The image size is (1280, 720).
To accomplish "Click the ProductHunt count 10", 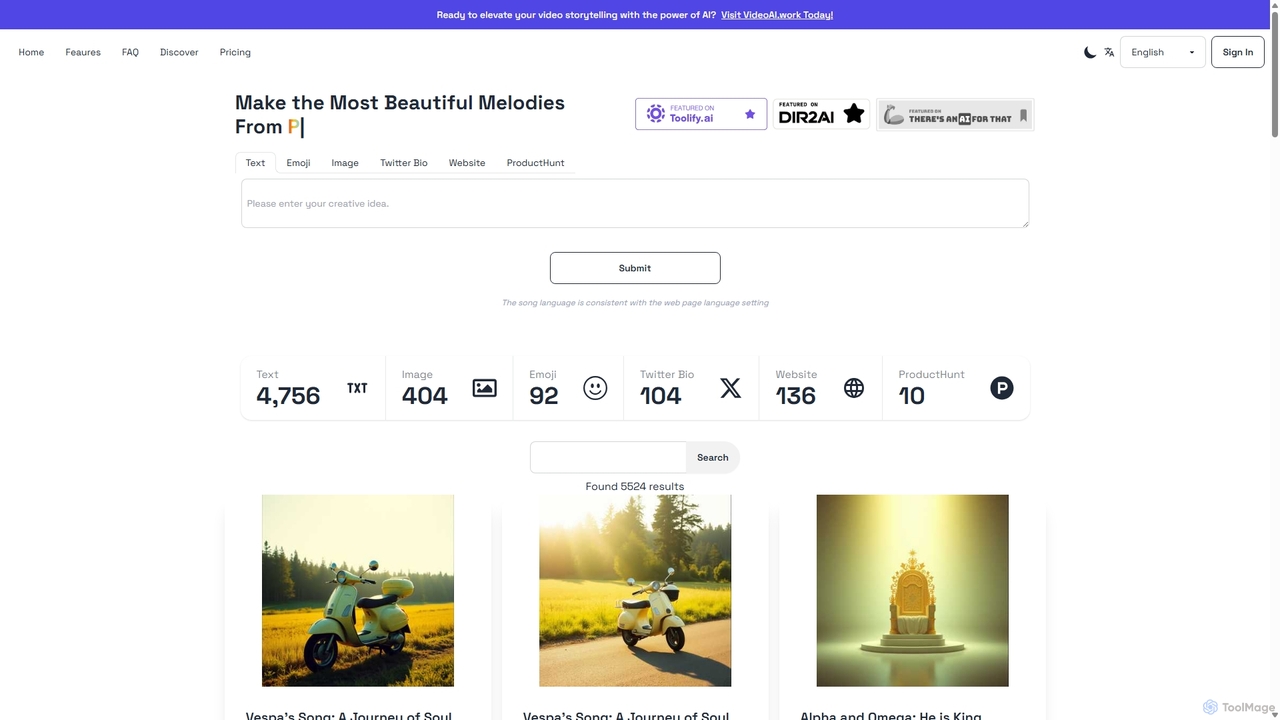I will (x=912, y=396).
